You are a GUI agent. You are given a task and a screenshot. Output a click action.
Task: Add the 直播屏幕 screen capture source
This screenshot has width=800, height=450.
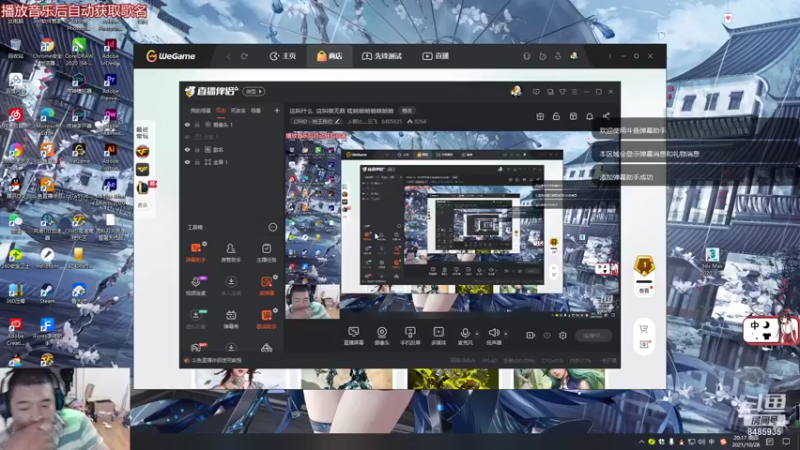(353, 336)
